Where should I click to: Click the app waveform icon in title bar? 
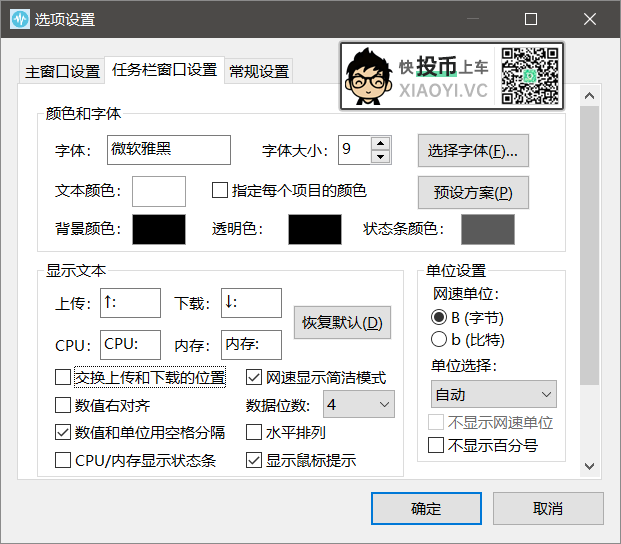tap(20, 19)
